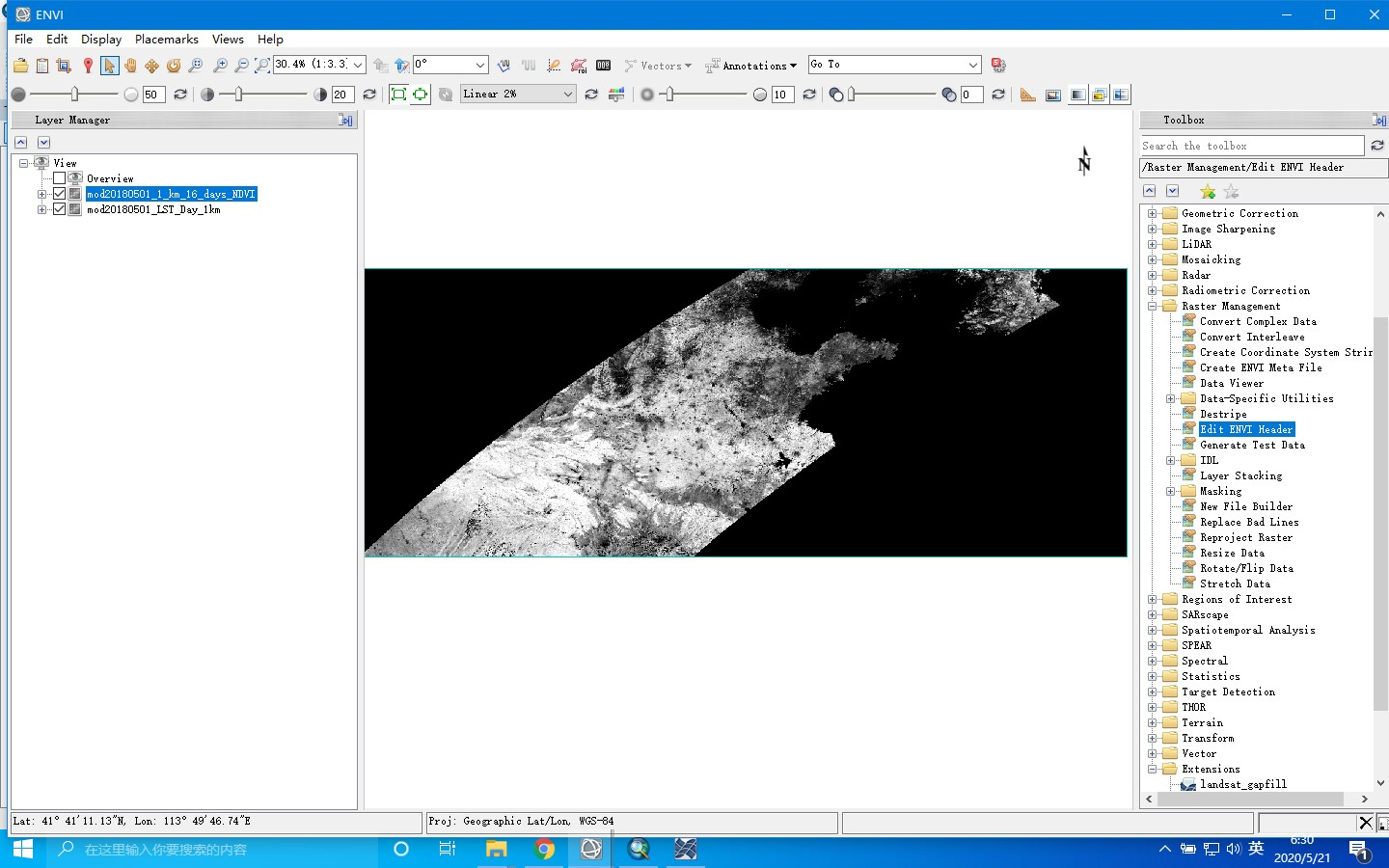Screen dimensions: 1389x868
Task: Click the Chip View to clipboard icon
Action: (x=64, y=66)
